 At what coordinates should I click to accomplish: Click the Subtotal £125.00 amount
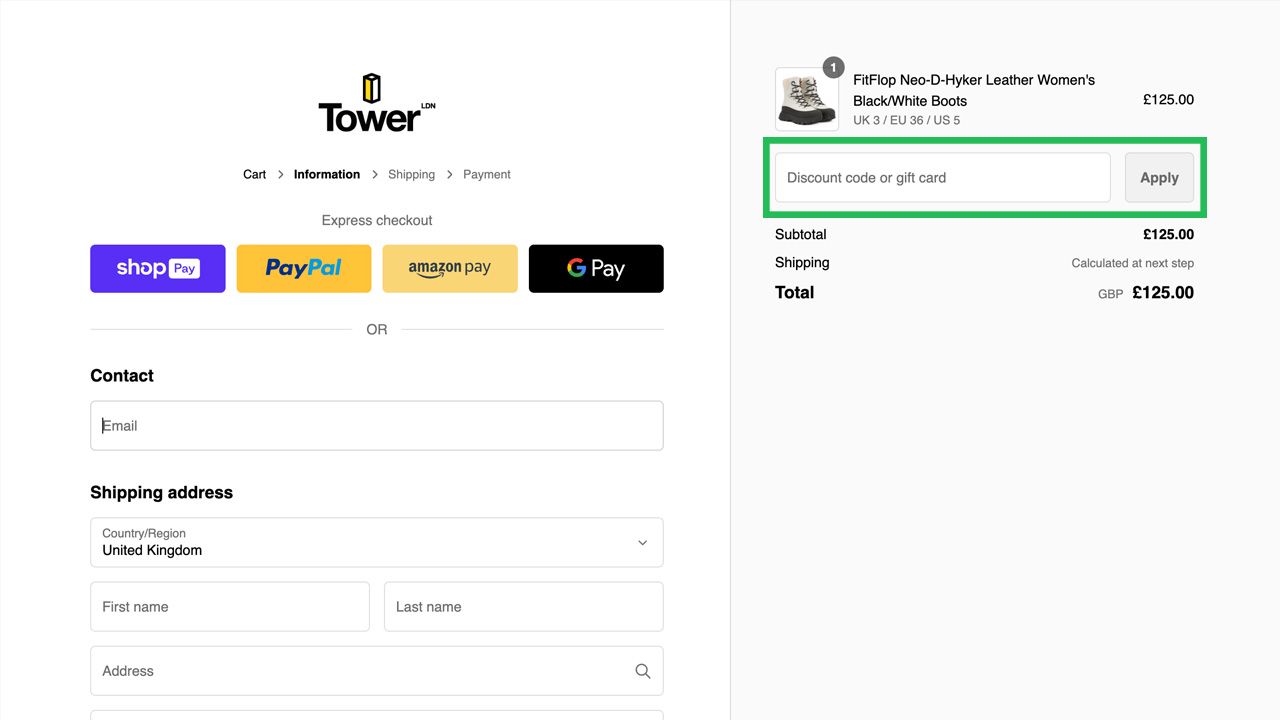pos(1168,235)
